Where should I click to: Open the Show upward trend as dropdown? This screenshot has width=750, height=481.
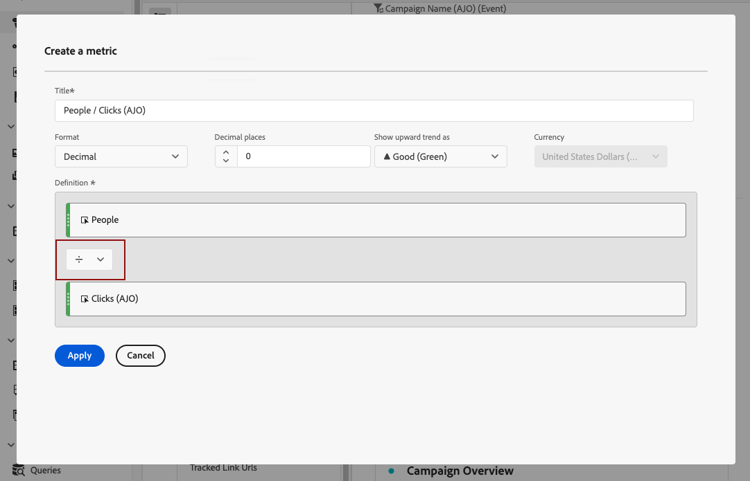click(x=440, y=156)
